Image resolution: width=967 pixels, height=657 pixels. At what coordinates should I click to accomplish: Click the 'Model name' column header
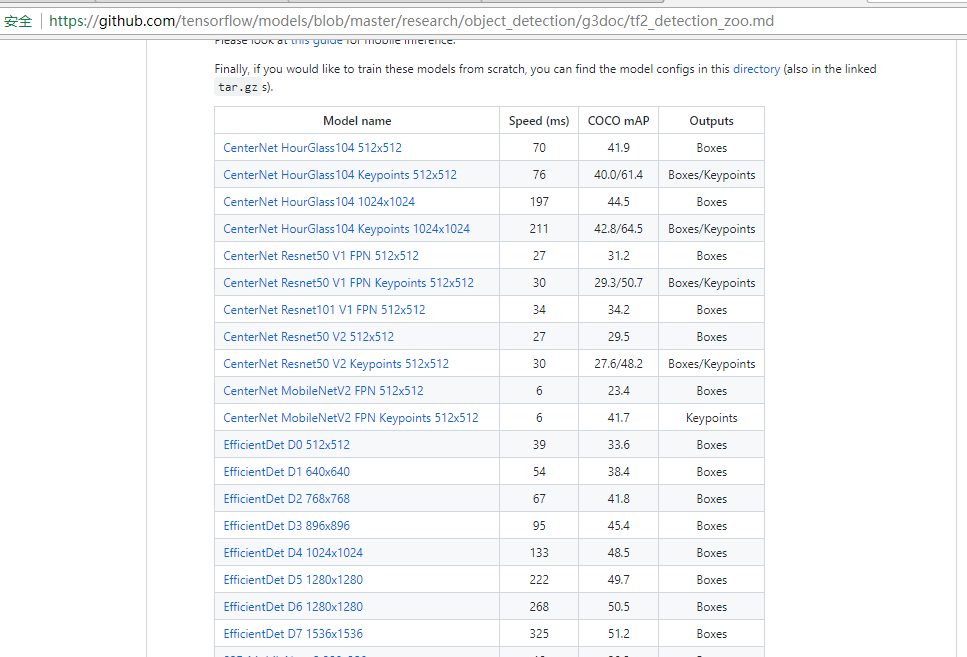[x=357, y=121]
